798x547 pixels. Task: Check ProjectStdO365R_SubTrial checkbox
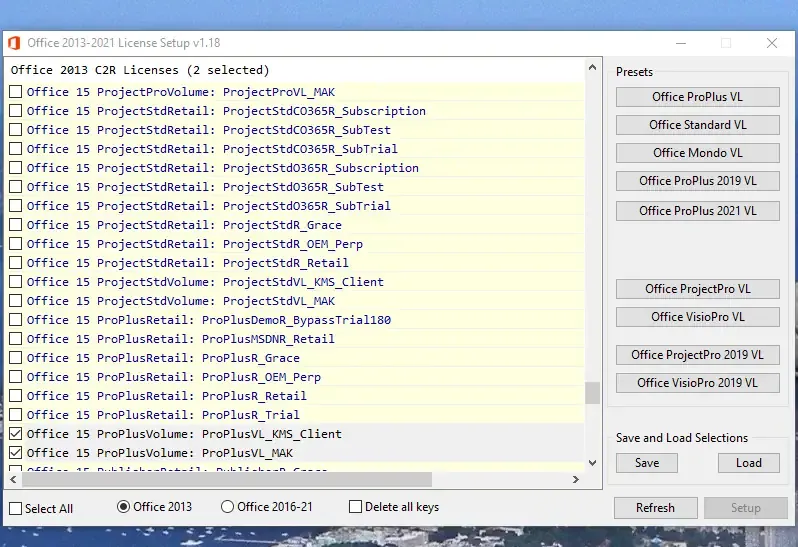pos(16,206)
